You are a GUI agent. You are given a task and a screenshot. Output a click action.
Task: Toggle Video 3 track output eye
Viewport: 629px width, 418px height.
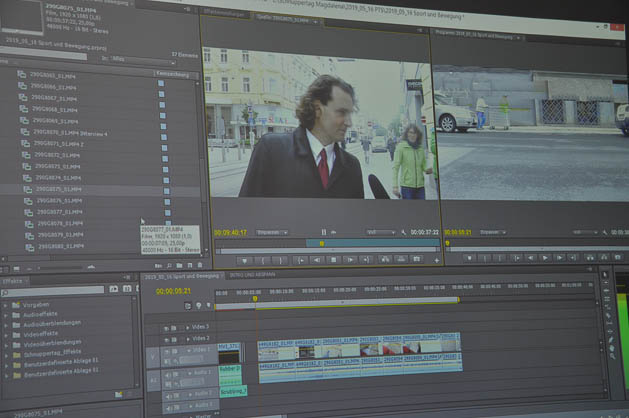(x=166, y=328)
